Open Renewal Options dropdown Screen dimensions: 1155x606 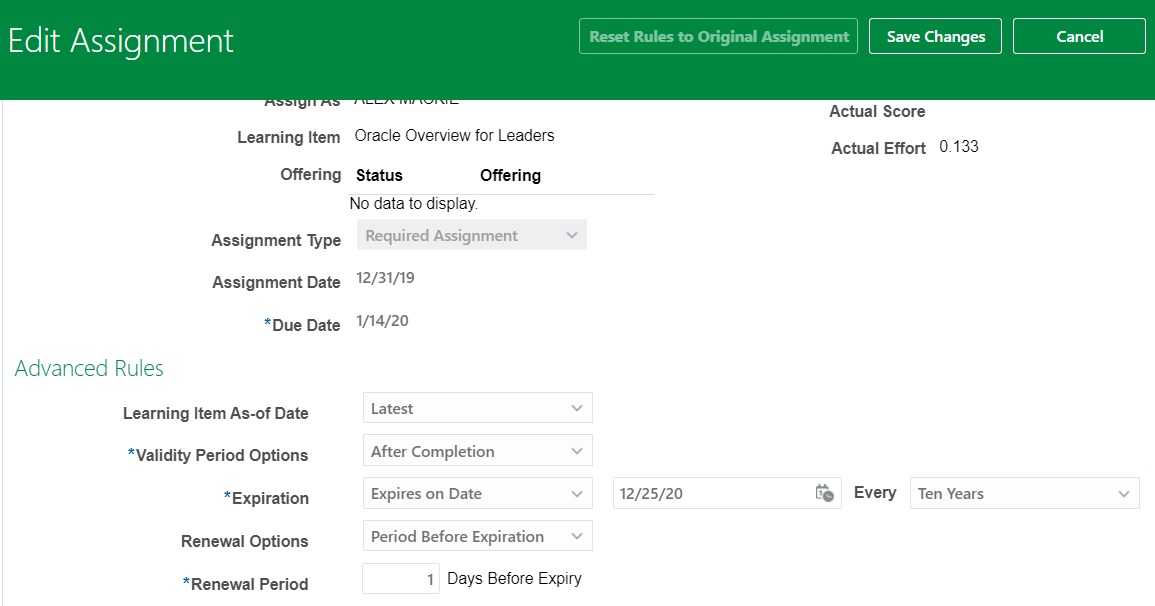pyautogui.click(x=477, y=536)
